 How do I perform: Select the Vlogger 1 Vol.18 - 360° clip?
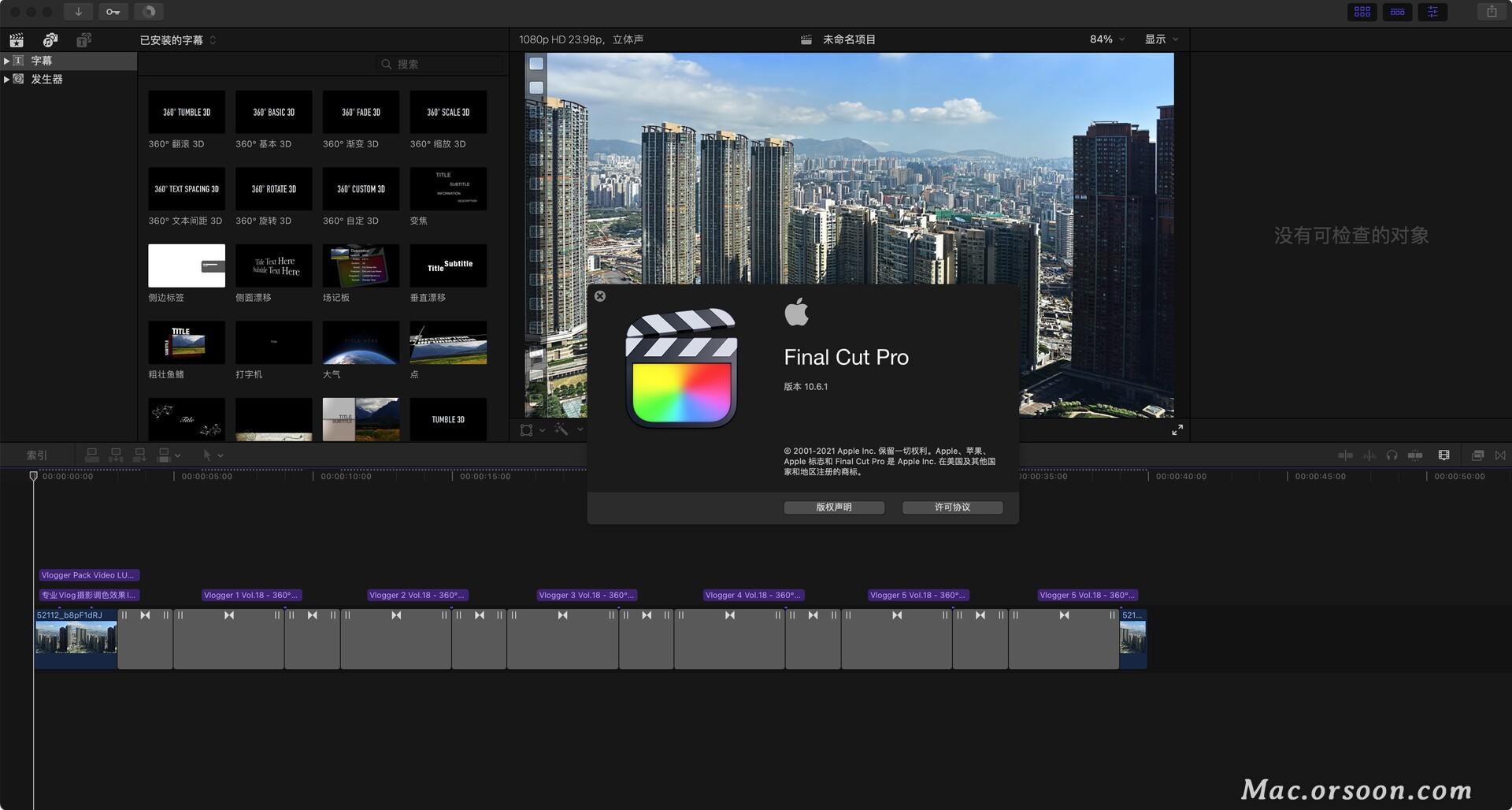click(251, 595)
